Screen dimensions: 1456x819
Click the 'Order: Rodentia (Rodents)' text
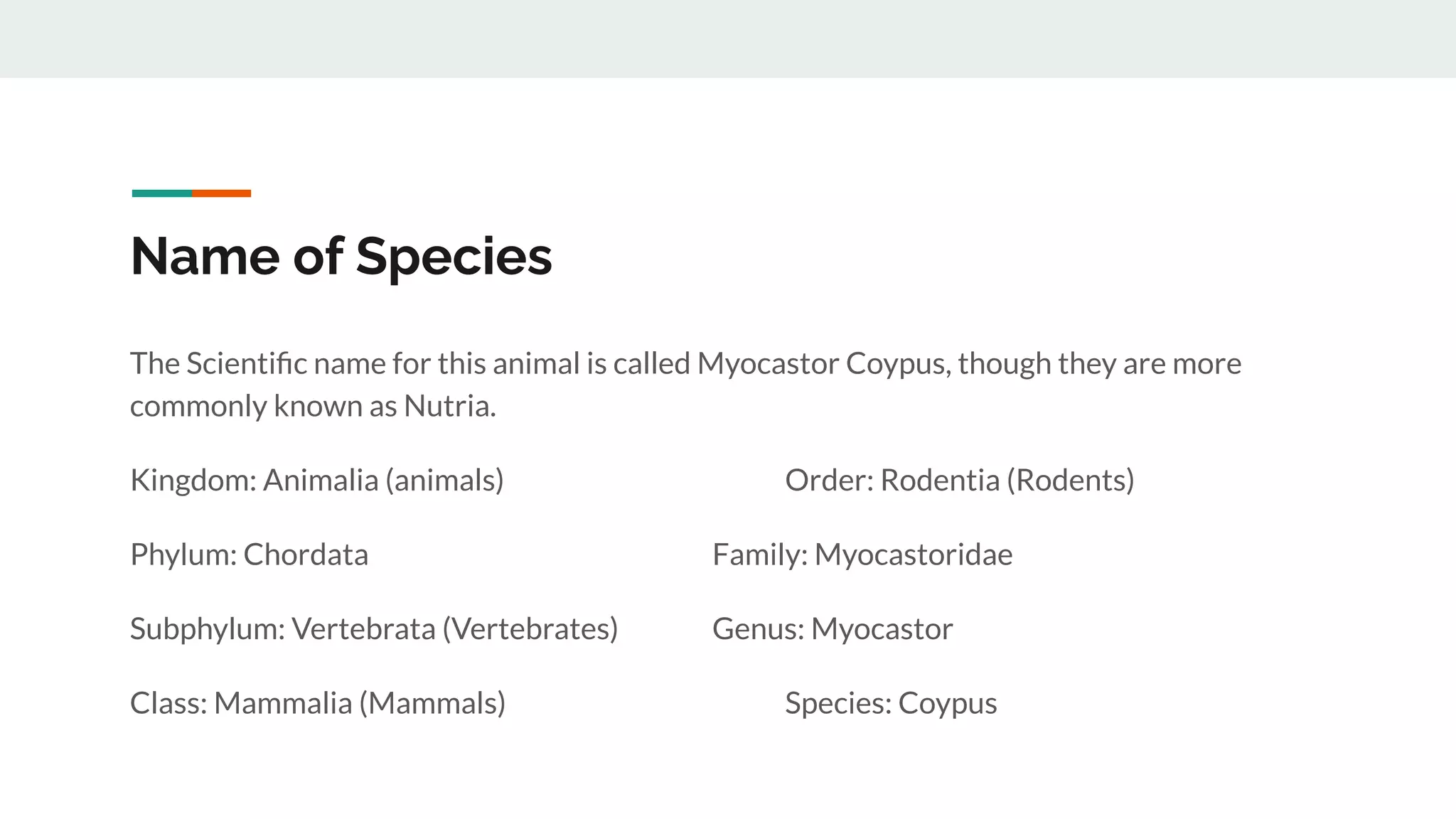960,481
